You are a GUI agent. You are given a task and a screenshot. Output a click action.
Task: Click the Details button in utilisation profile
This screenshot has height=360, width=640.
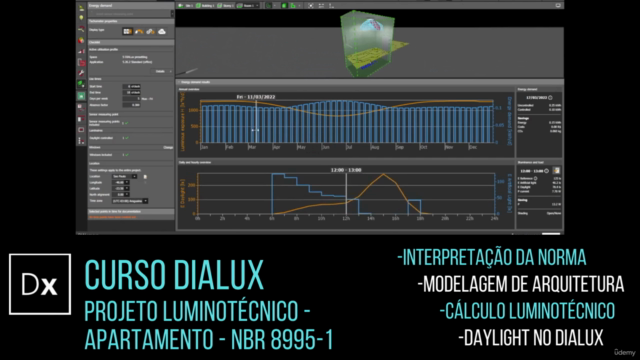(x=162, y=71)
